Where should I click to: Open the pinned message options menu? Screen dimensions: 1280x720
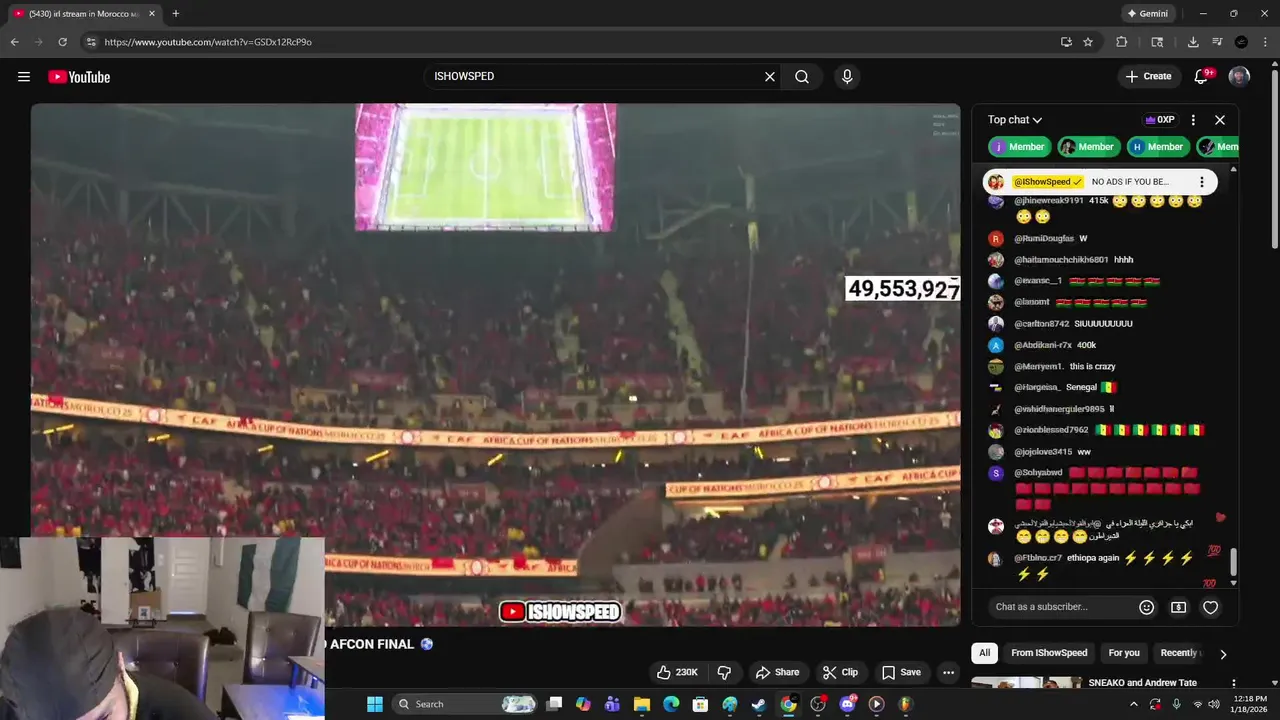(1202, 182)
